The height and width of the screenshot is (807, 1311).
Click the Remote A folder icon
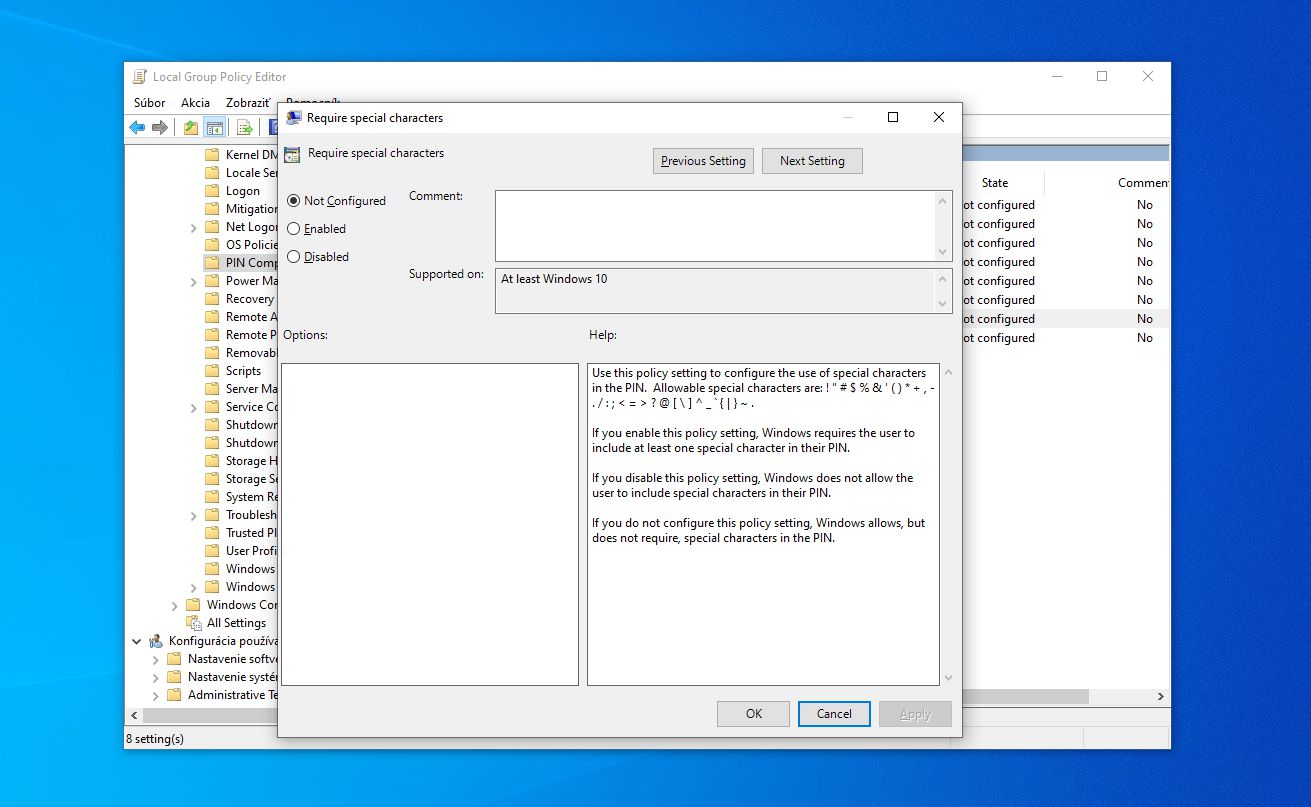[x=211, y=317]
